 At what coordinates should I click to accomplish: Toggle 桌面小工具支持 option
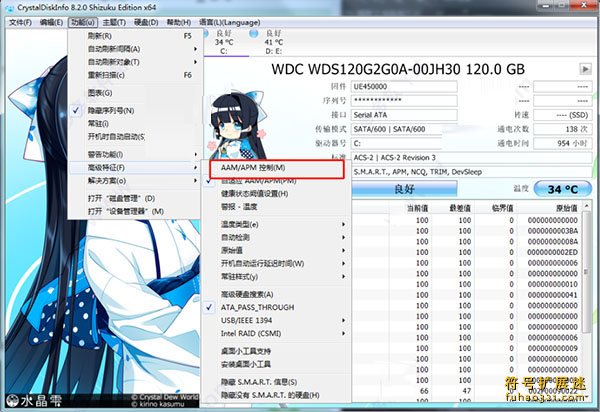(276, 351)
